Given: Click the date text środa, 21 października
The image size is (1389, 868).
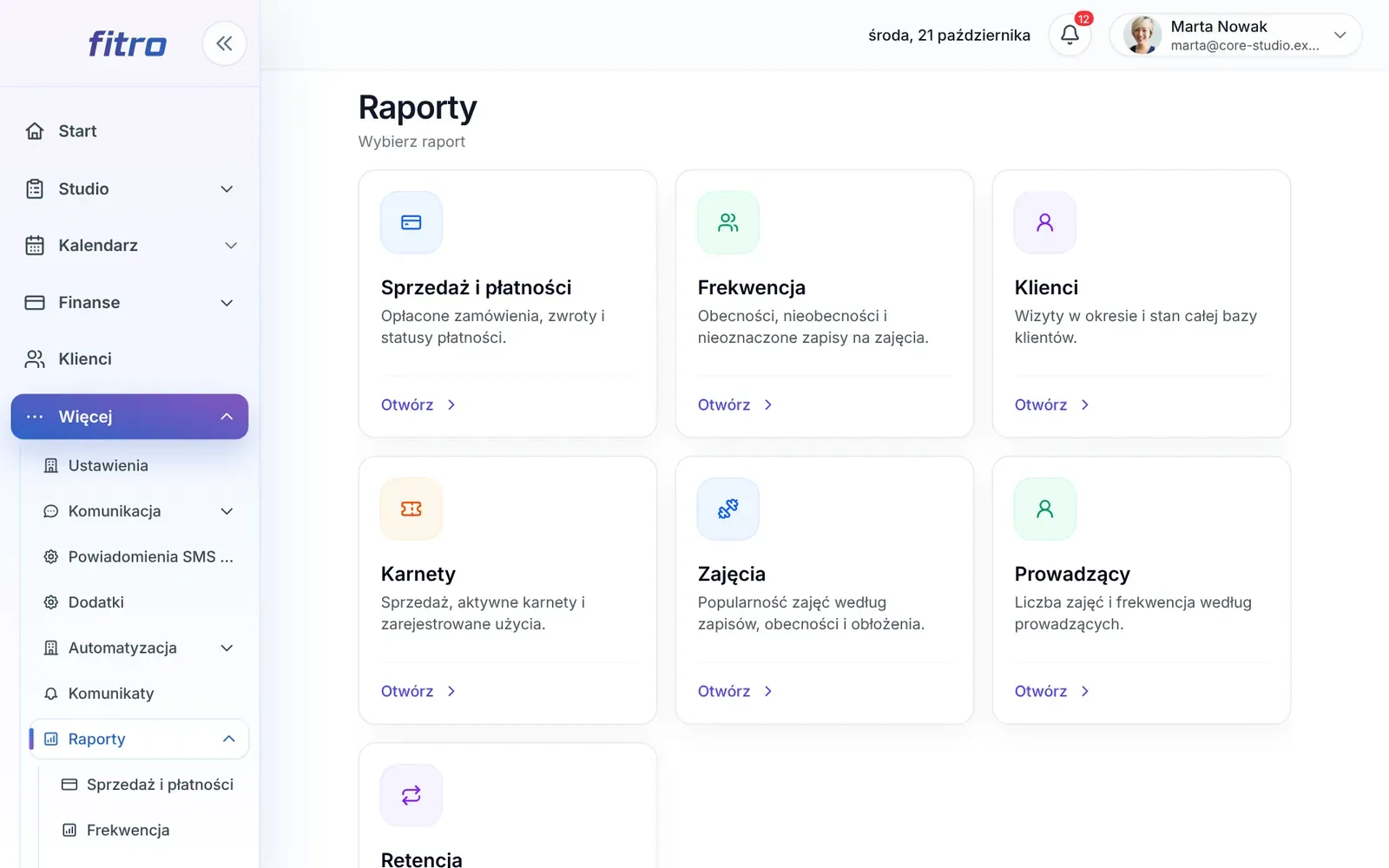Looking at the screenshot, I should click(949, 36).
